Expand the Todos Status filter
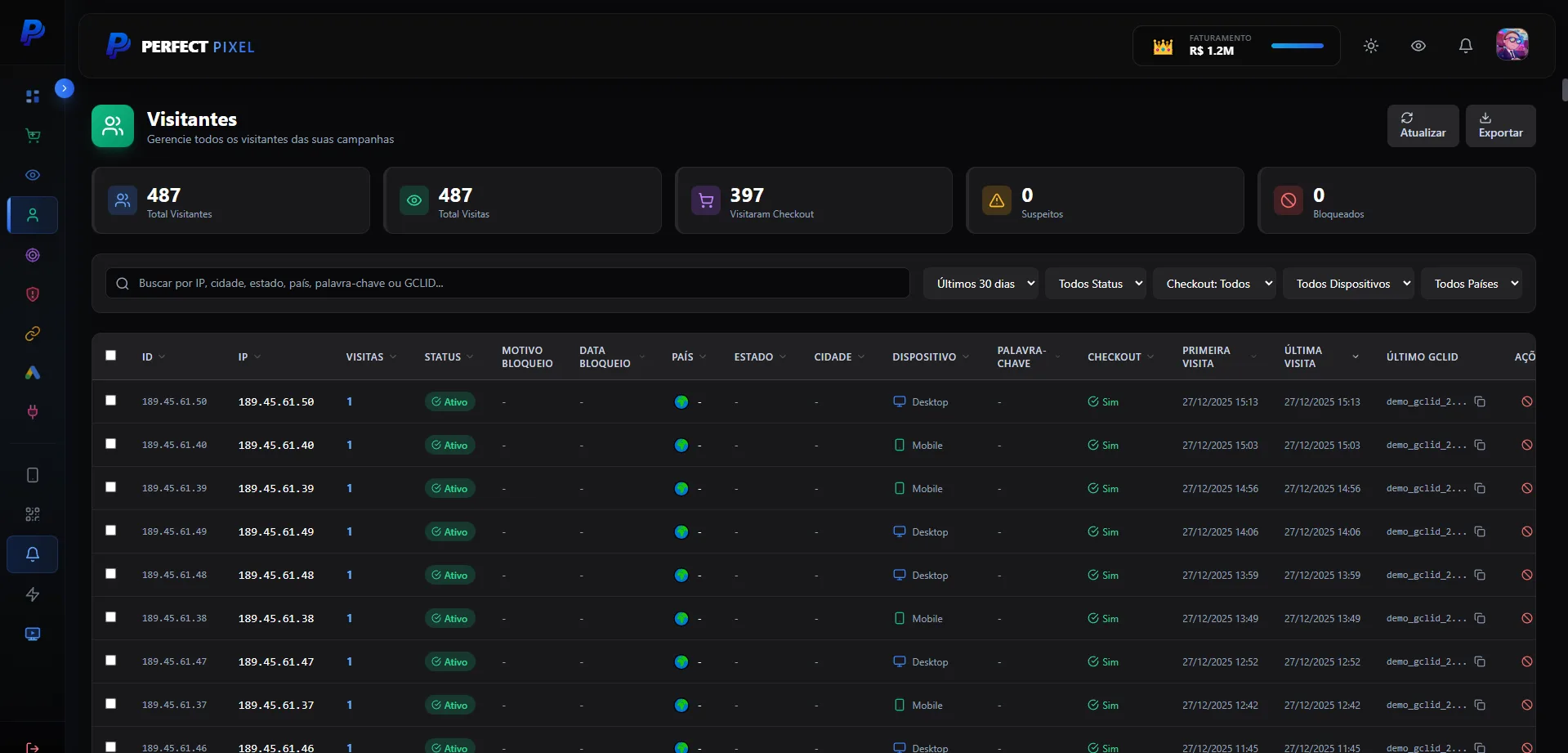 1095,284
